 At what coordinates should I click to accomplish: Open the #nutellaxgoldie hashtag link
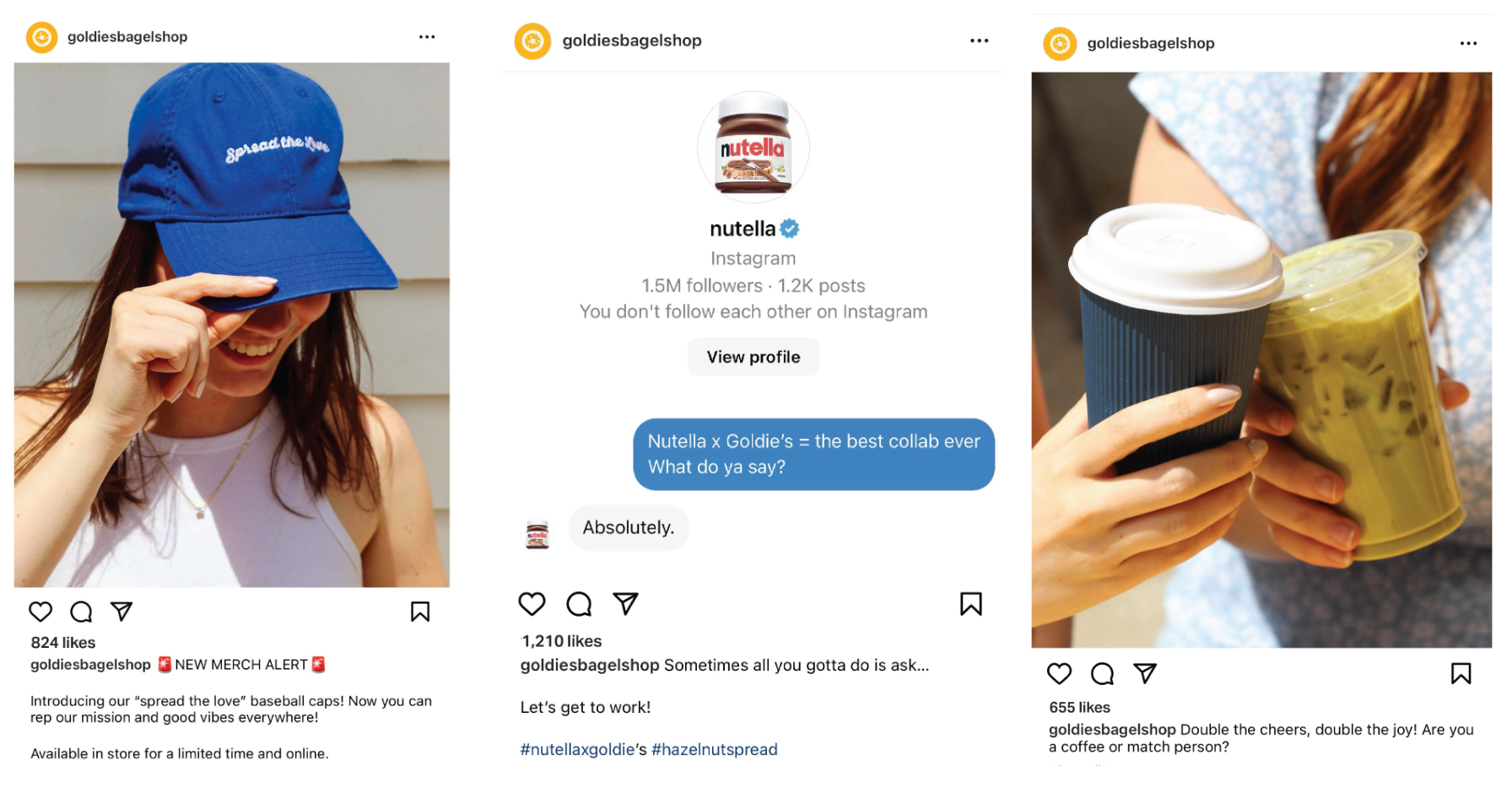coord(577,749)
